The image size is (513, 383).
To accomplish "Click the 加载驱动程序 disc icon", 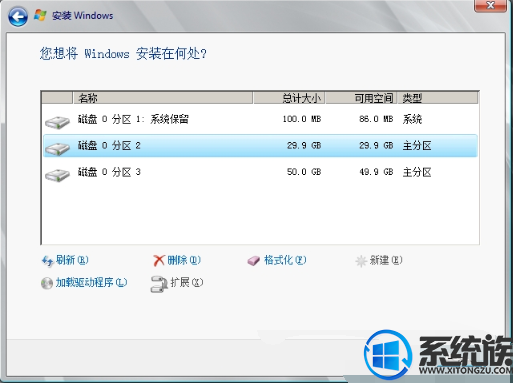I will click(x=47, y=283).
